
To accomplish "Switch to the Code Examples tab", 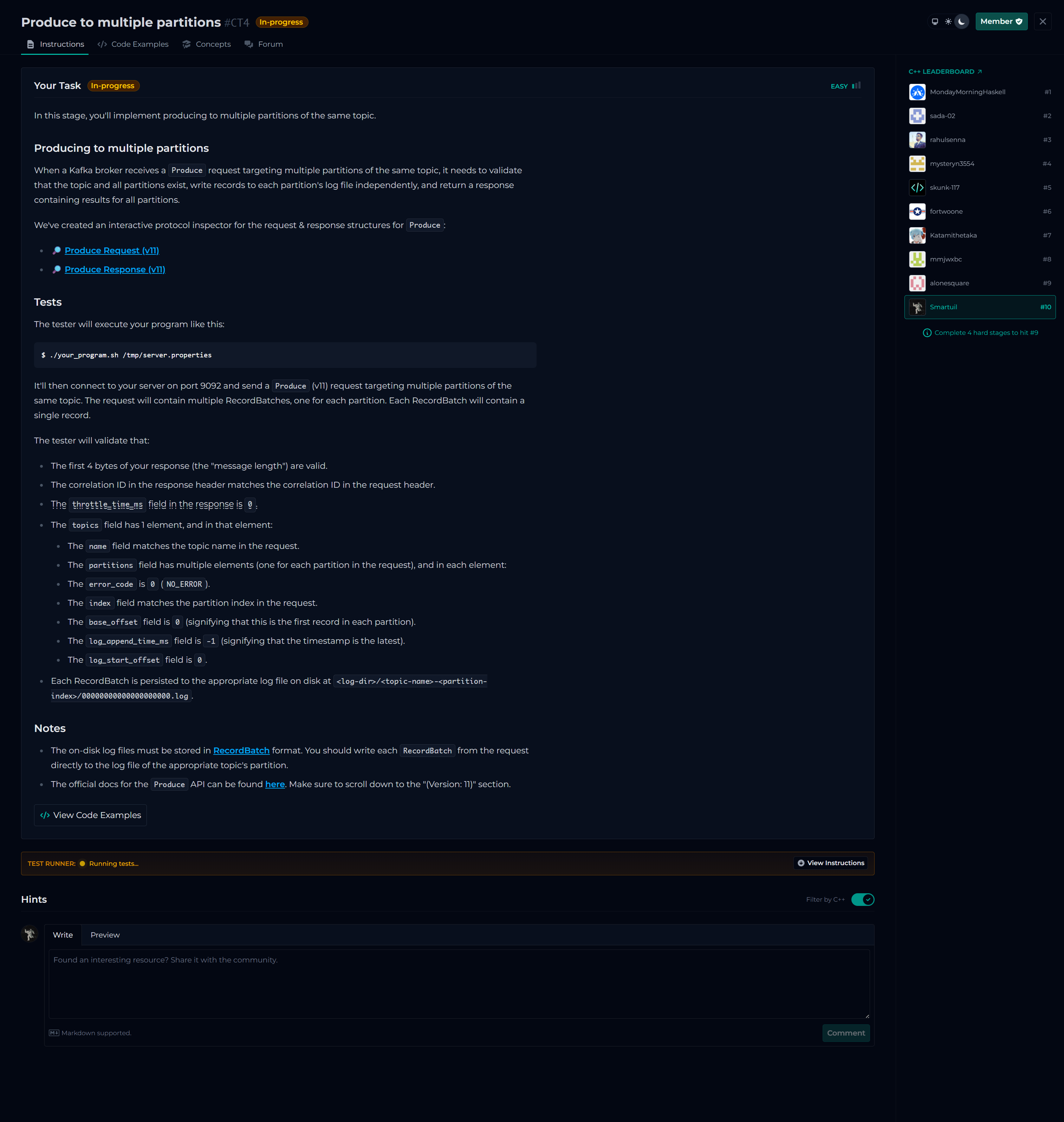I will [133, 44].
